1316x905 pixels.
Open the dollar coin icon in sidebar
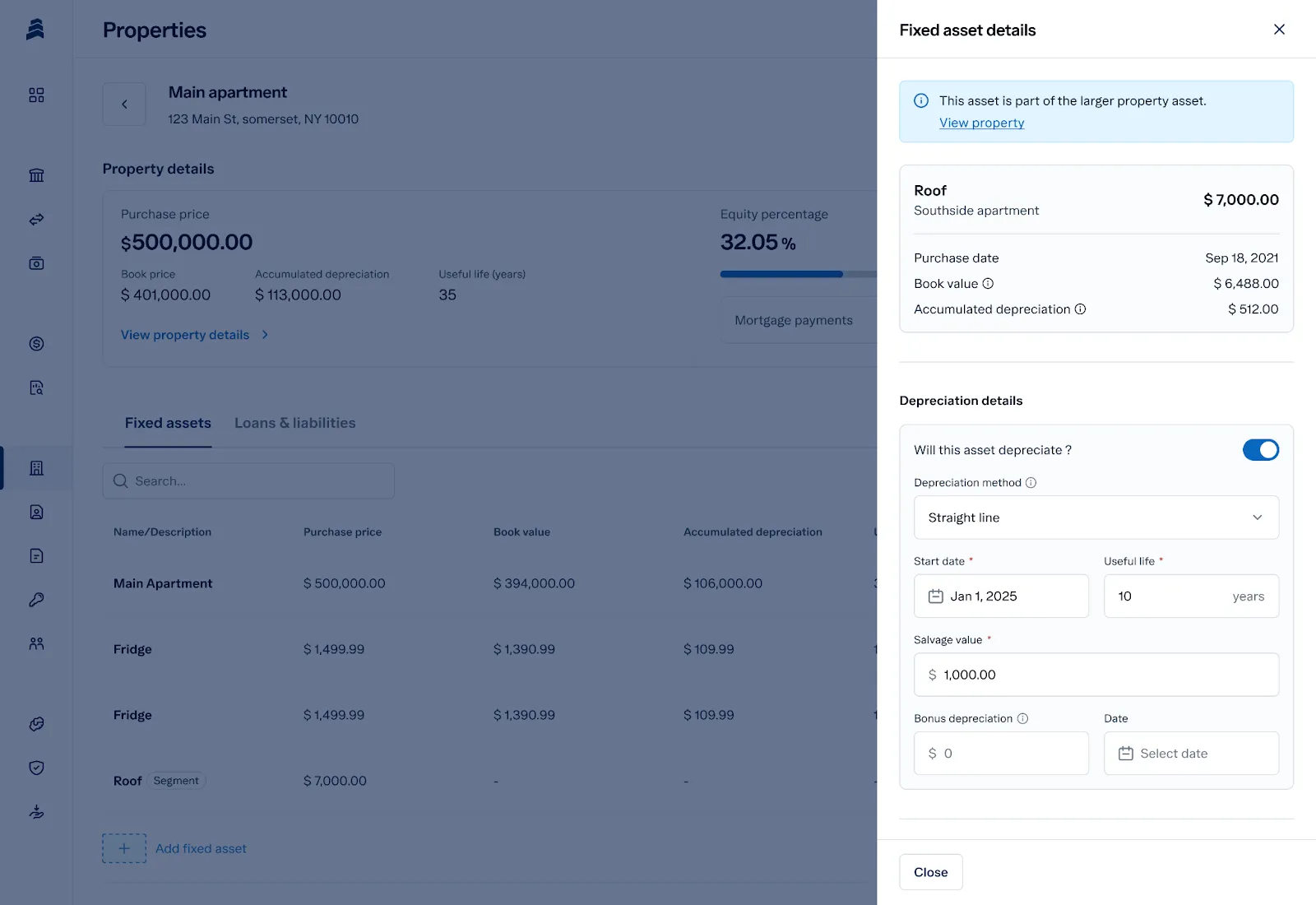[x=36, y=344]
